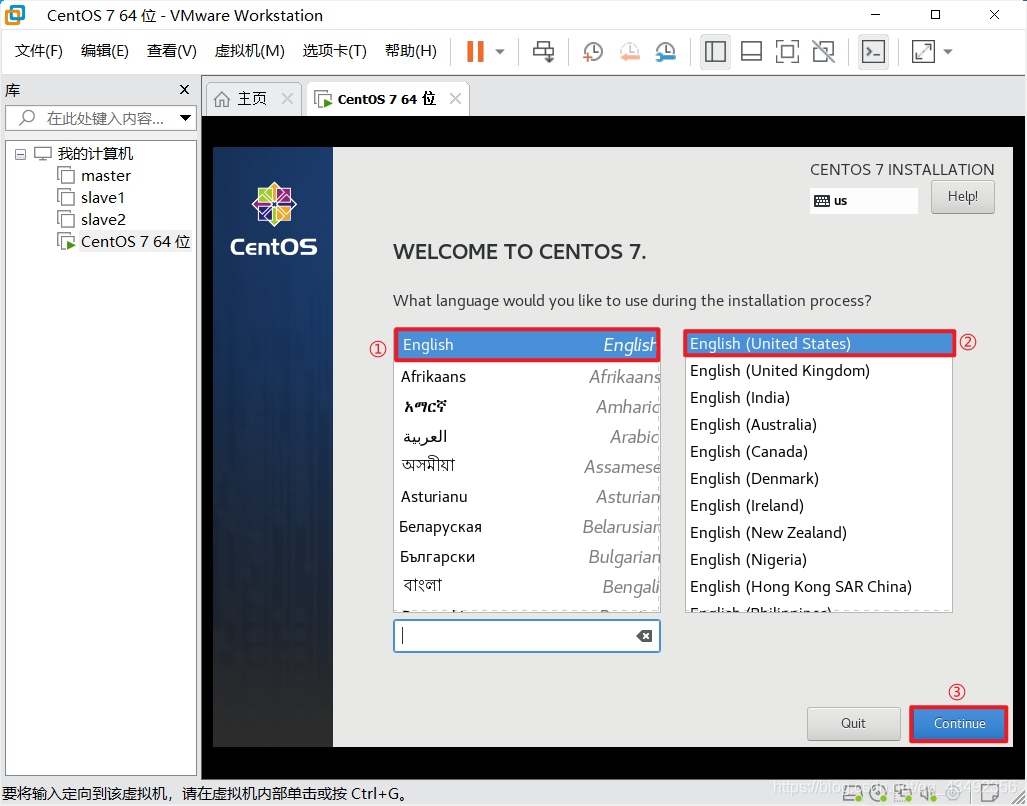Open the power options dropdown beside the pause icon

click(x=500, y=52)
